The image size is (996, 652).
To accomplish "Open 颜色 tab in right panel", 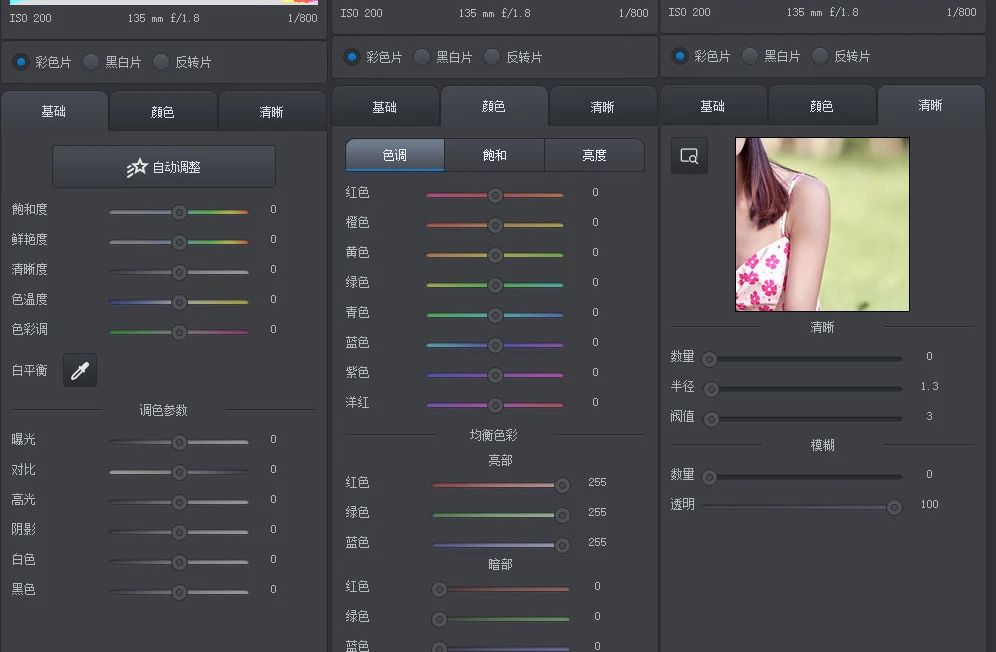I will 822,106.
